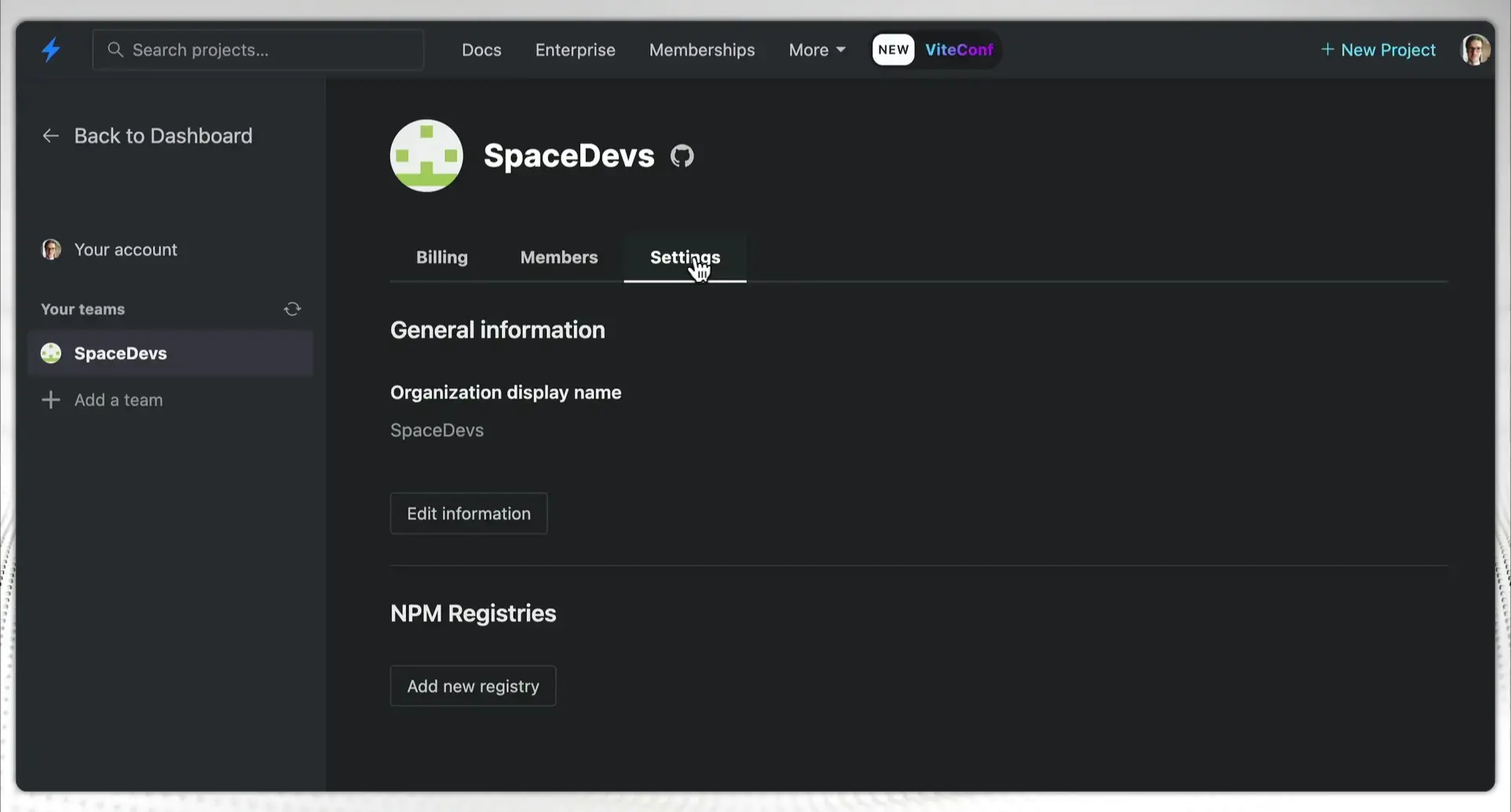This screenshot has height=812, width=1511.
Task: Click the Your account avatar icon
Action: point(51,250)
